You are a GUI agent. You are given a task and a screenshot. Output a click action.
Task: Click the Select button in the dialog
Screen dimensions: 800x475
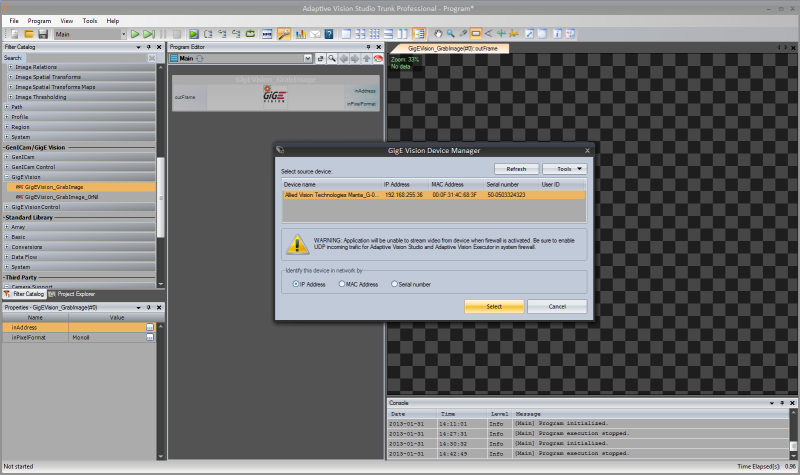click(494, 307)
